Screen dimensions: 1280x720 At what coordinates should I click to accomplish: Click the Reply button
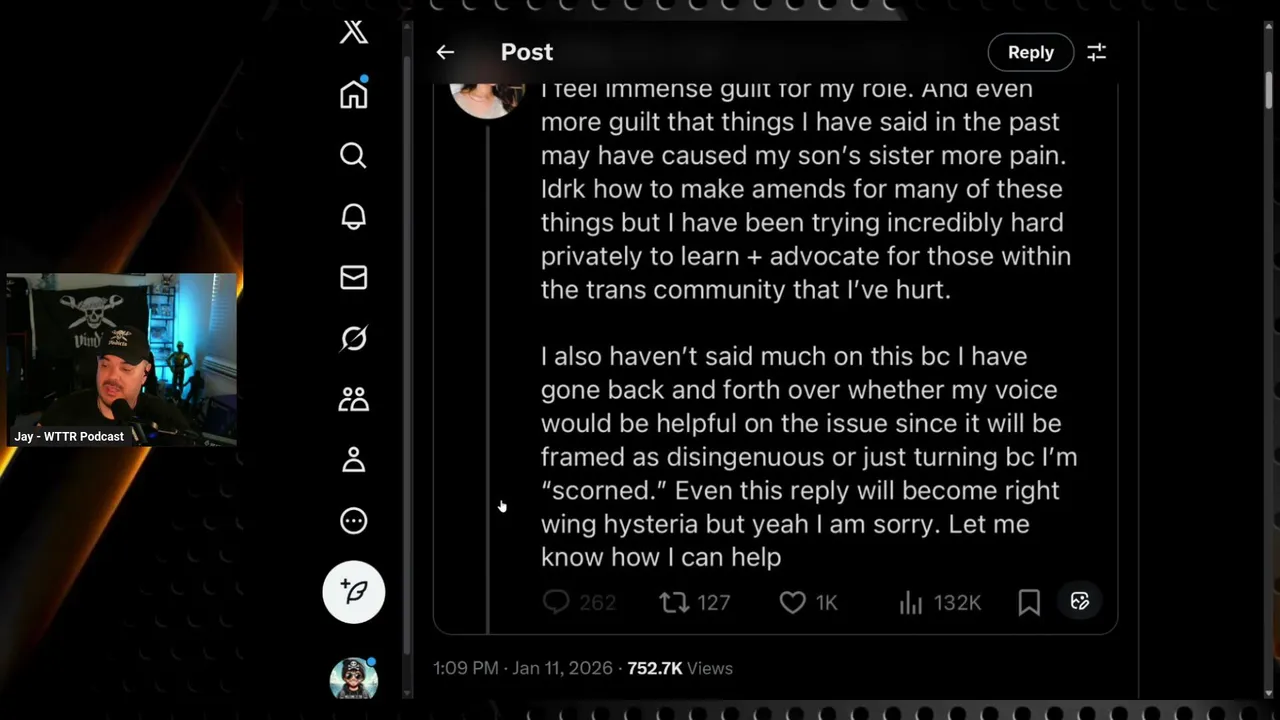[1030, 52]
